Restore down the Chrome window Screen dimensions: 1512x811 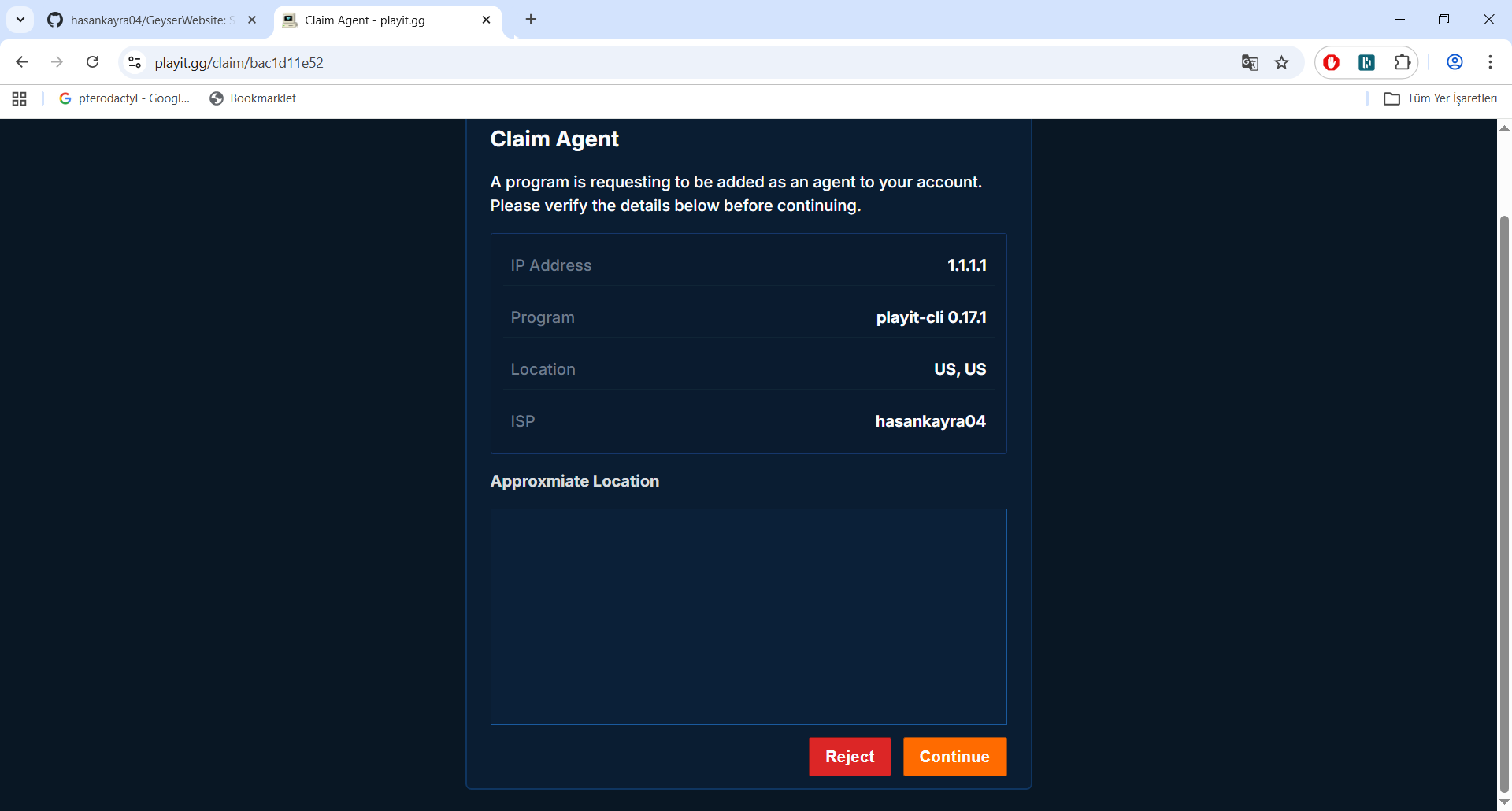click(x=1443, y=20)
